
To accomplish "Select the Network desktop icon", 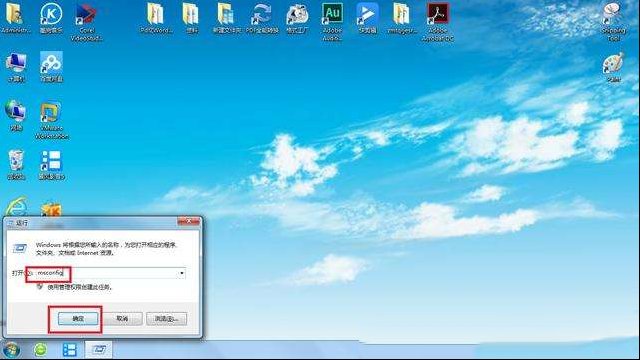I will click(x=16, y=116).
